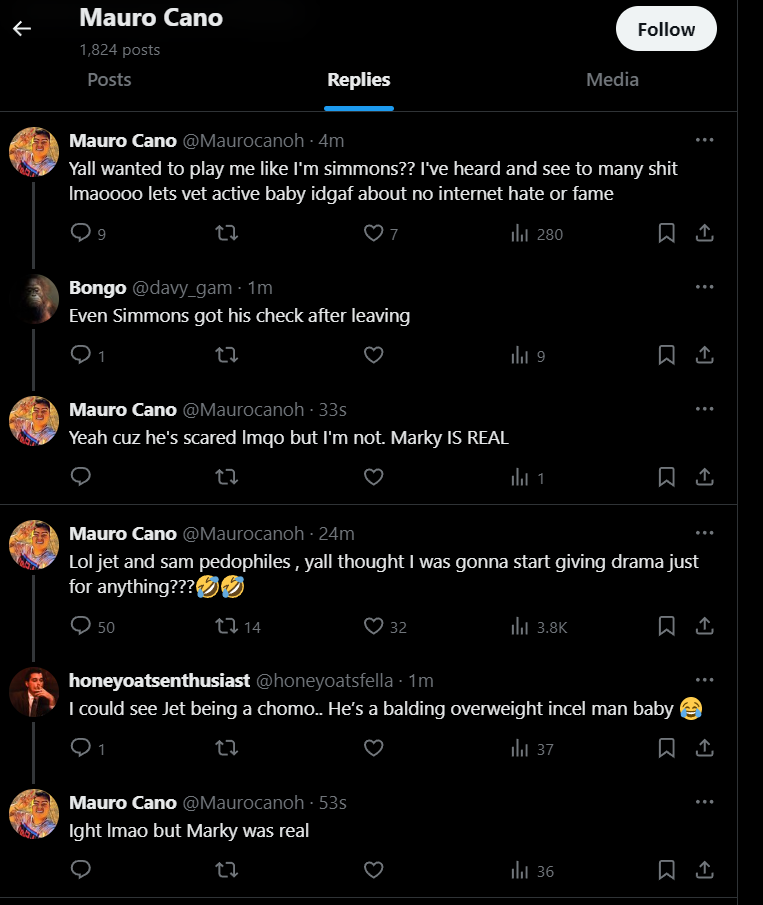This screenshot has height=905, width=763.
Task: Like the 'play me like I'm simmons' post
Action: pos(374,233)
